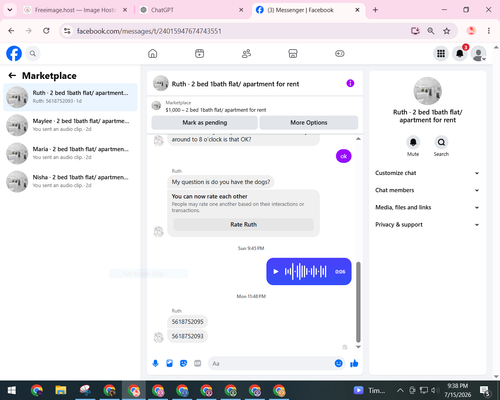Open the Marketplace storefront icon
Screen dimensions: 500x400
click(x=293, y=53)
